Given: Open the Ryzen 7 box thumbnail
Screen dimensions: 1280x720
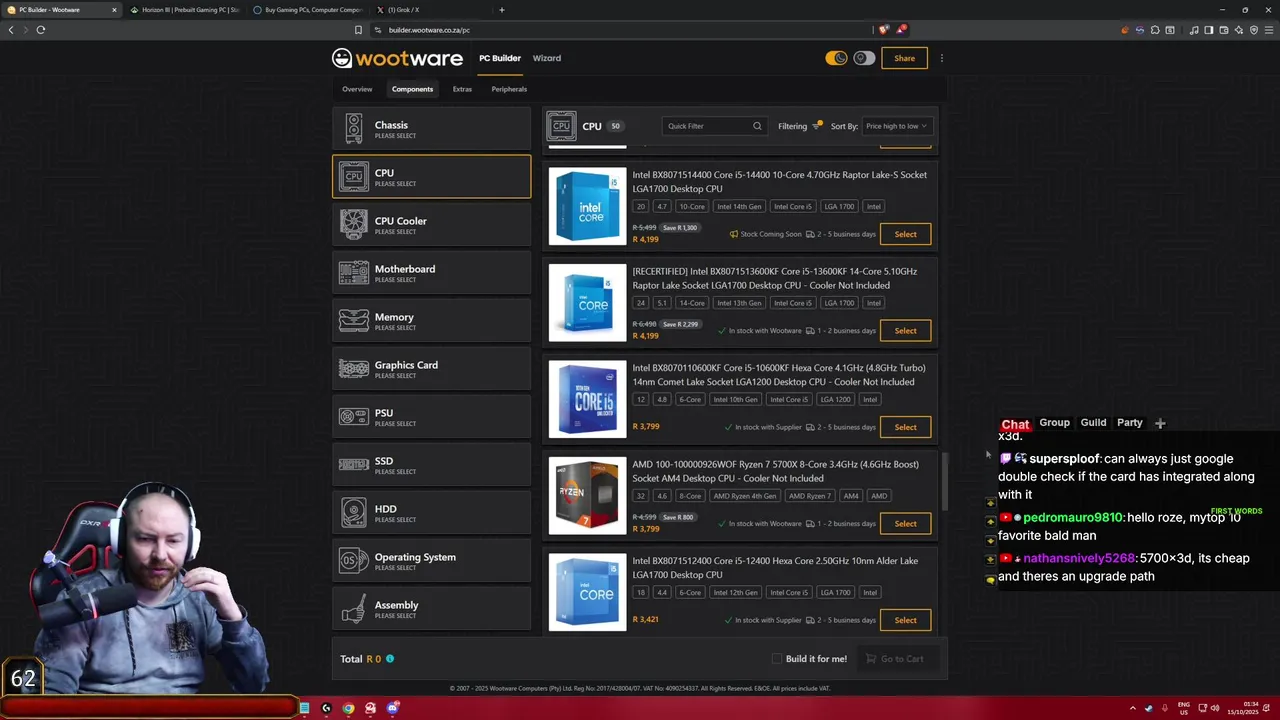Looking at the screenshot, I should click(587, 496).
